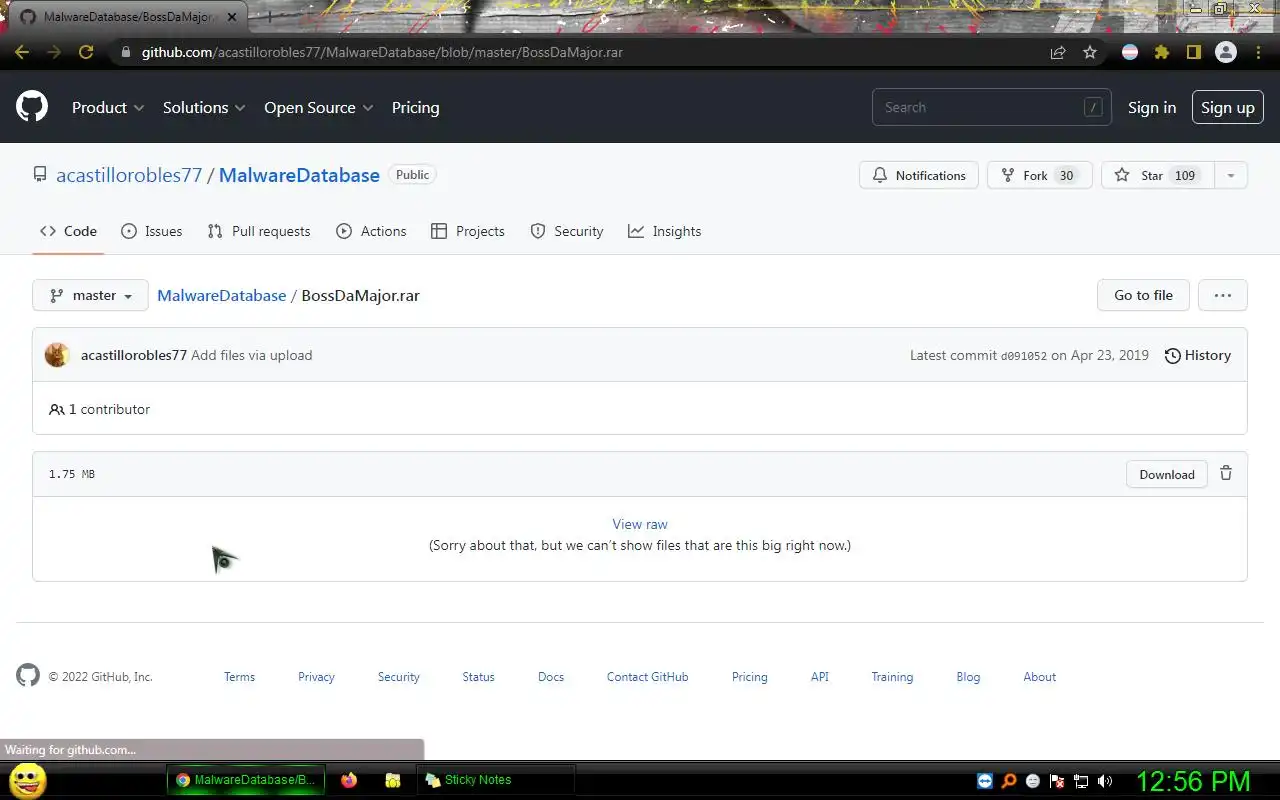This screenshot has width=1280, height=800.
Task: Toggle Chrome's side panel icon
Action: 1193,52
